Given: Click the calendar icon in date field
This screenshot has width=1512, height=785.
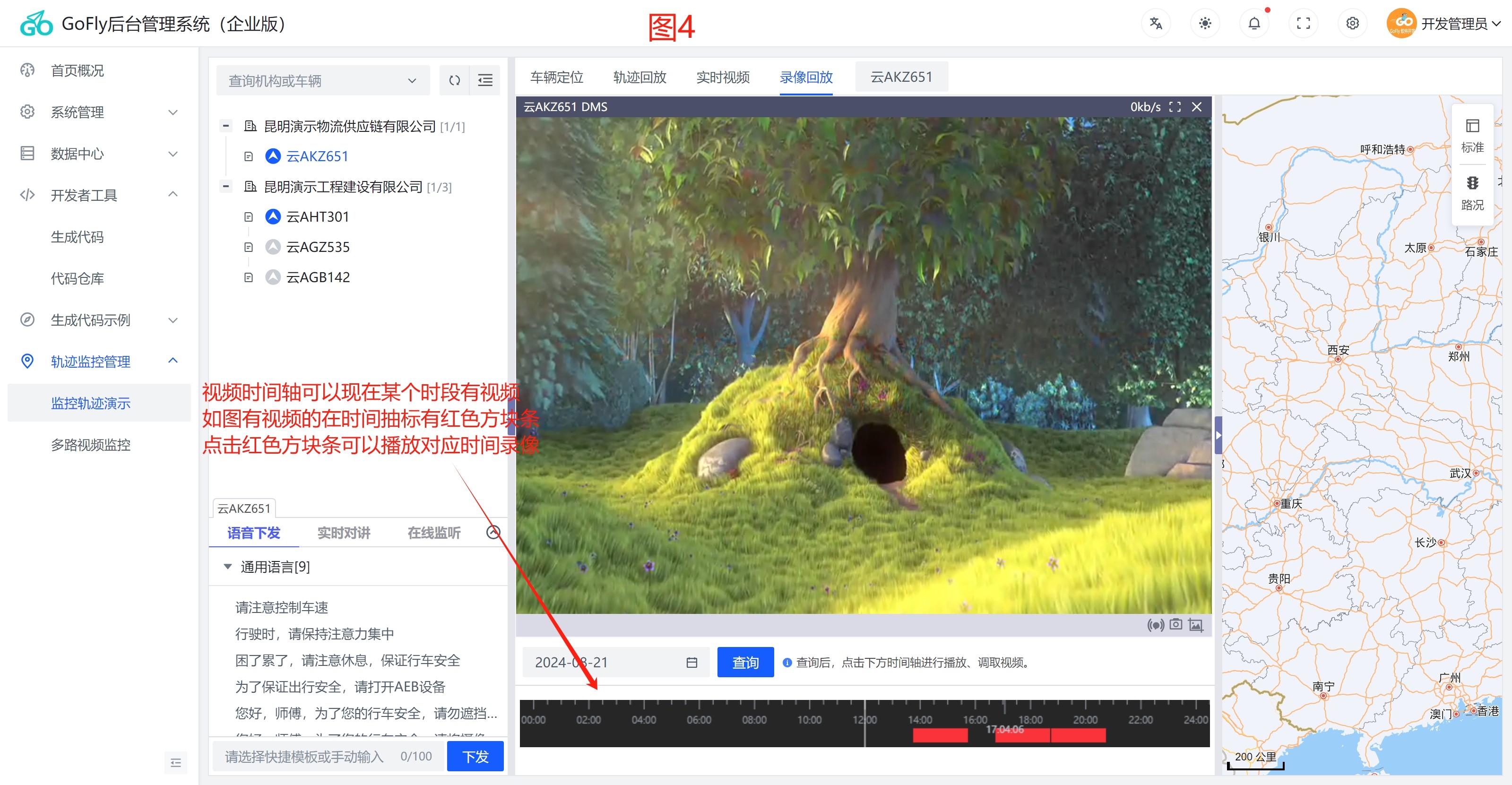Looking at the screenshot, I should pyautogui.click(x=691, y=663).
